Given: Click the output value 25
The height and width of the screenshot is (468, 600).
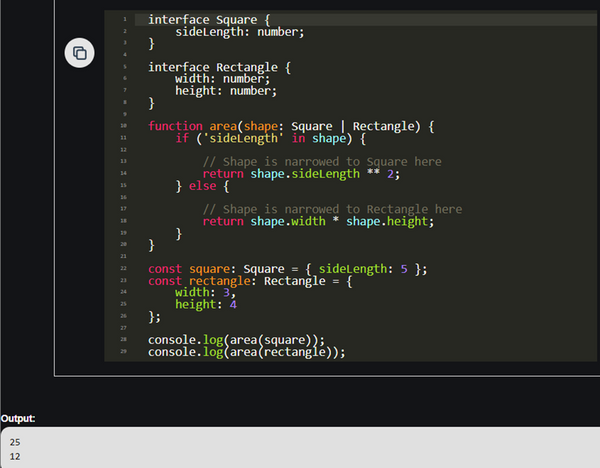Looking at the screenshot, I should [15, 442].
